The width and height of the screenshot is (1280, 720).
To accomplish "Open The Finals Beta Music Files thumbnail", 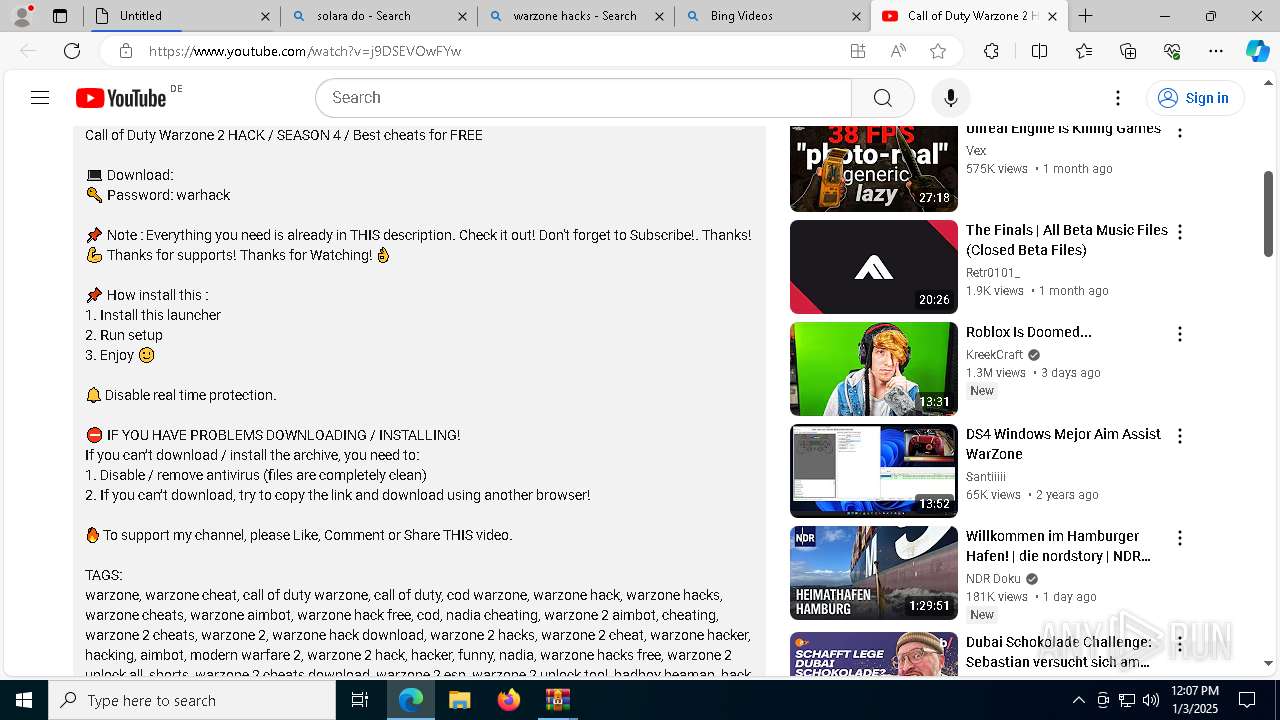I will click(x=874, y=267).
